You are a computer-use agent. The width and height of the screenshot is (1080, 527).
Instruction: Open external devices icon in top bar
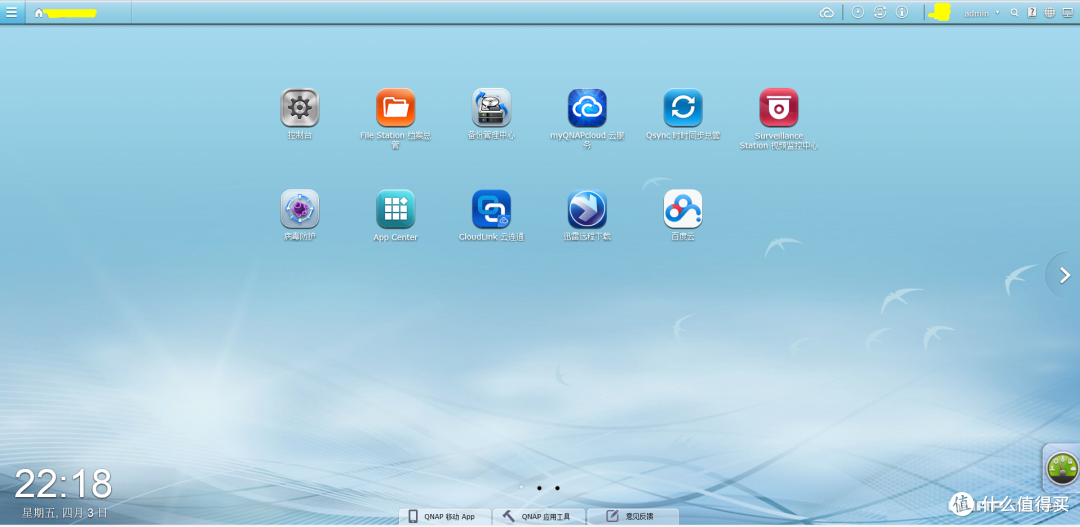[880, 12]
